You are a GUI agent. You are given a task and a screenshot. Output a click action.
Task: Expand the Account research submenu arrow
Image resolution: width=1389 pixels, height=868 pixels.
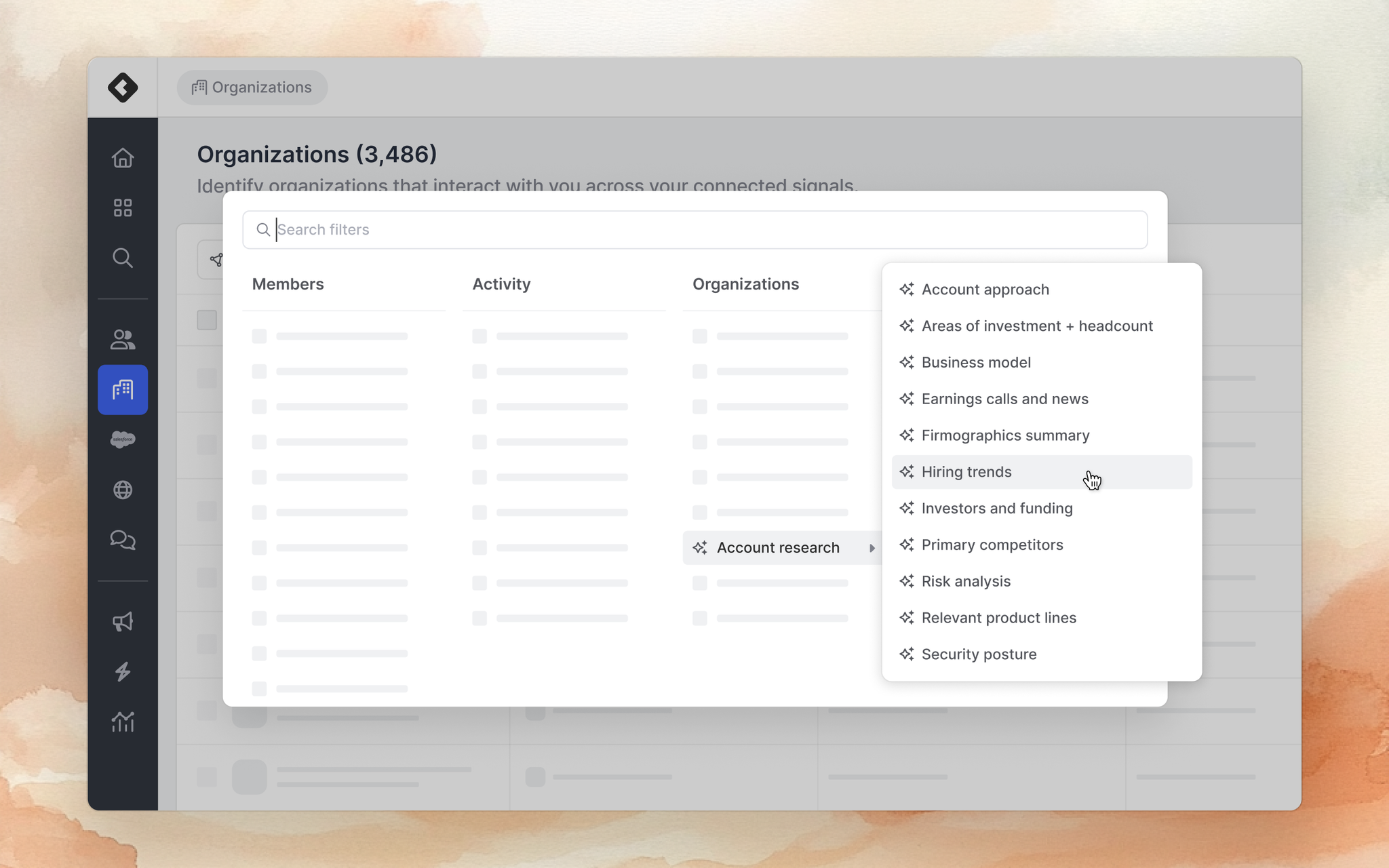click(872, 548)
